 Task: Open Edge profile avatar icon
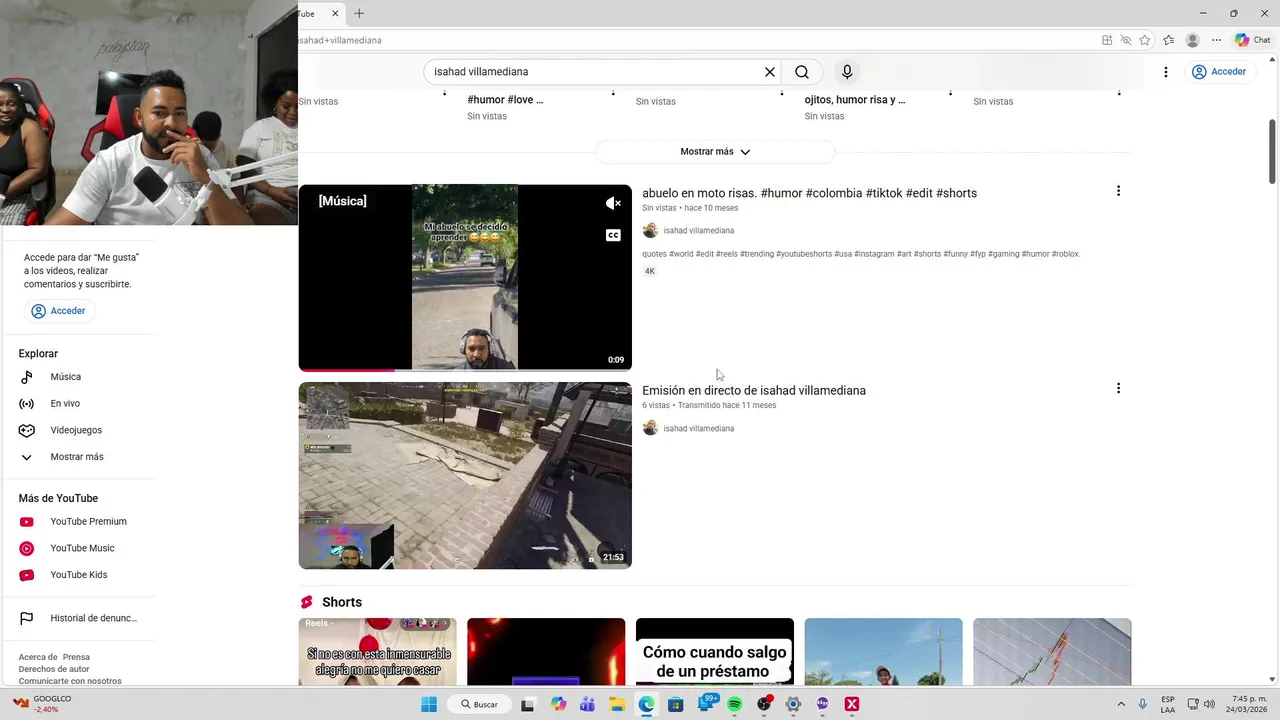click(1192, 40)
